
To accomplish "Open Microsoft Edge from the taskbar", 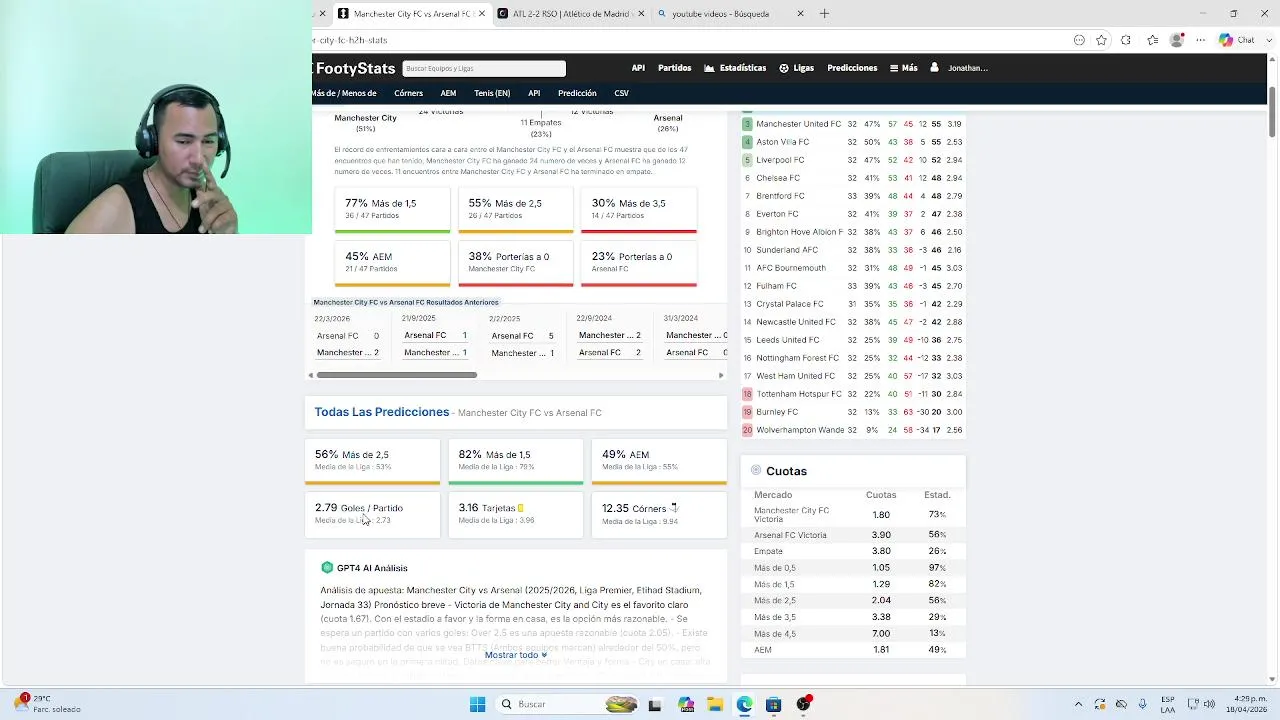I will pos(744,704).
